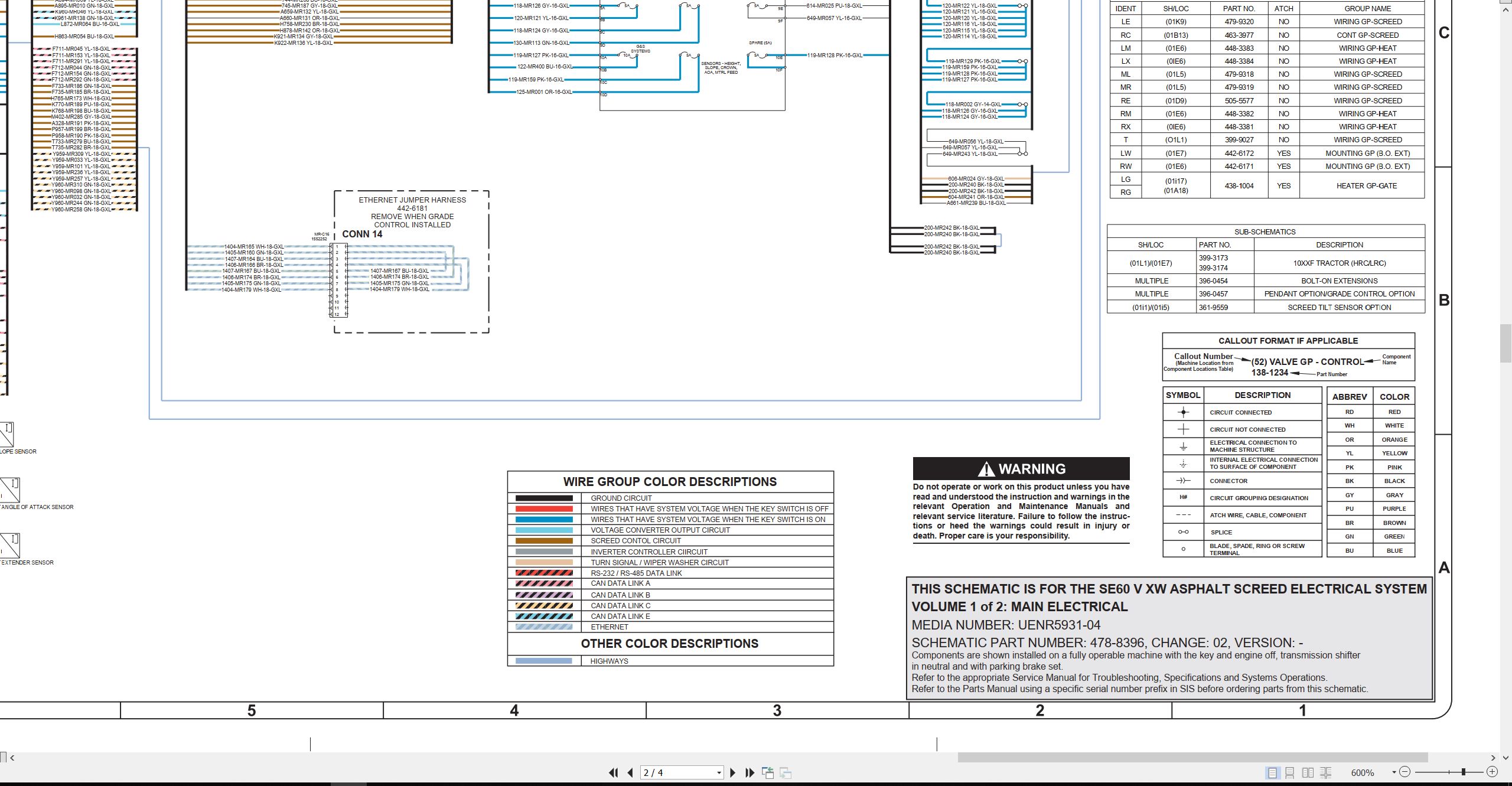Click the red key-switch-off wire swatch
Viewport: 1512px width, 786px height.
point(544,508)
